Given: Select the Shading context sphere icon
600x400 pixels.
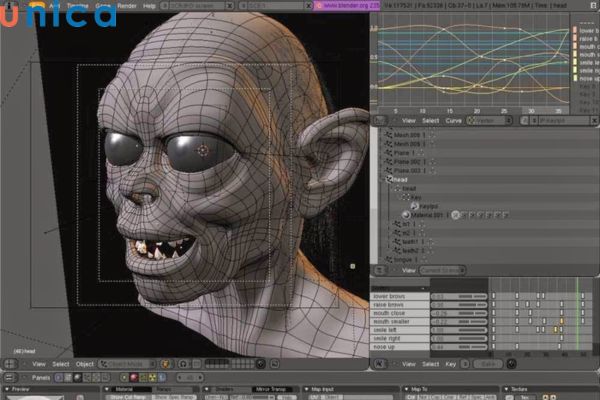Looking at the screenshot, I should coord(77,378).
